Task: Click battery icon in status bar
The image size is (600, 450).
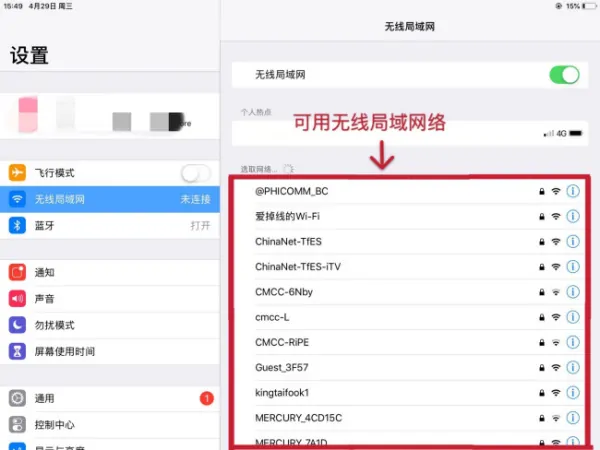Action: [589, 6]
